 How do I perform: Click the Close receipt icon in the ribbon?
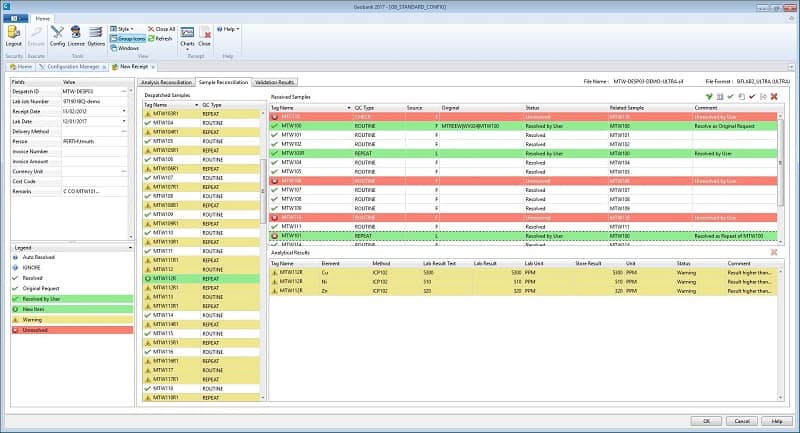coord(205,37)
